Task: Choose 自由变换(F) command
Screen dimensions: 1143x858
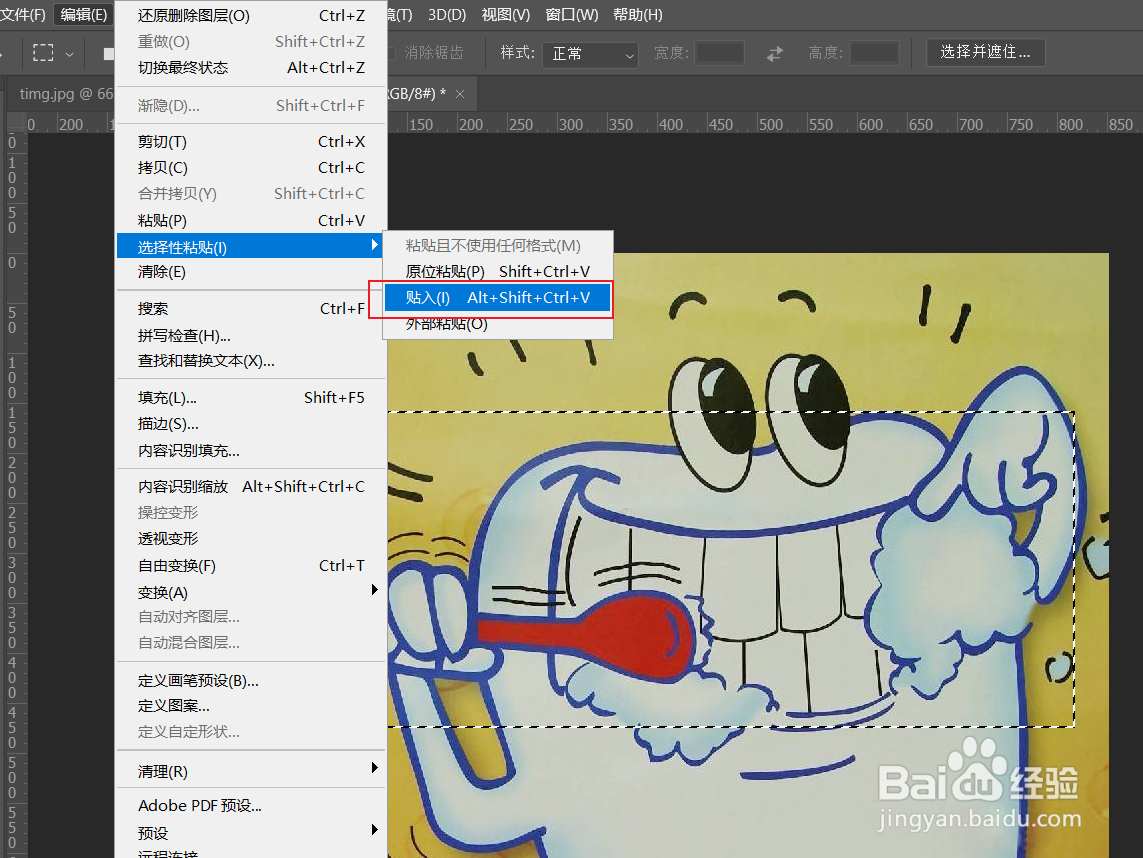Action: coord(251,566)
